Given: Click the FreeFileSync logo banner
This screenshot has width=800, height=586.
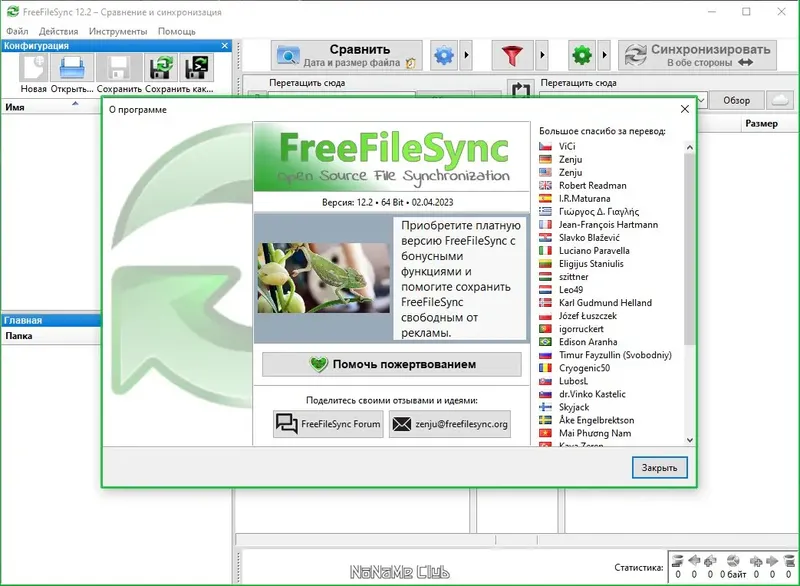Looking at the screenshot, I should (x=391, y=157).
